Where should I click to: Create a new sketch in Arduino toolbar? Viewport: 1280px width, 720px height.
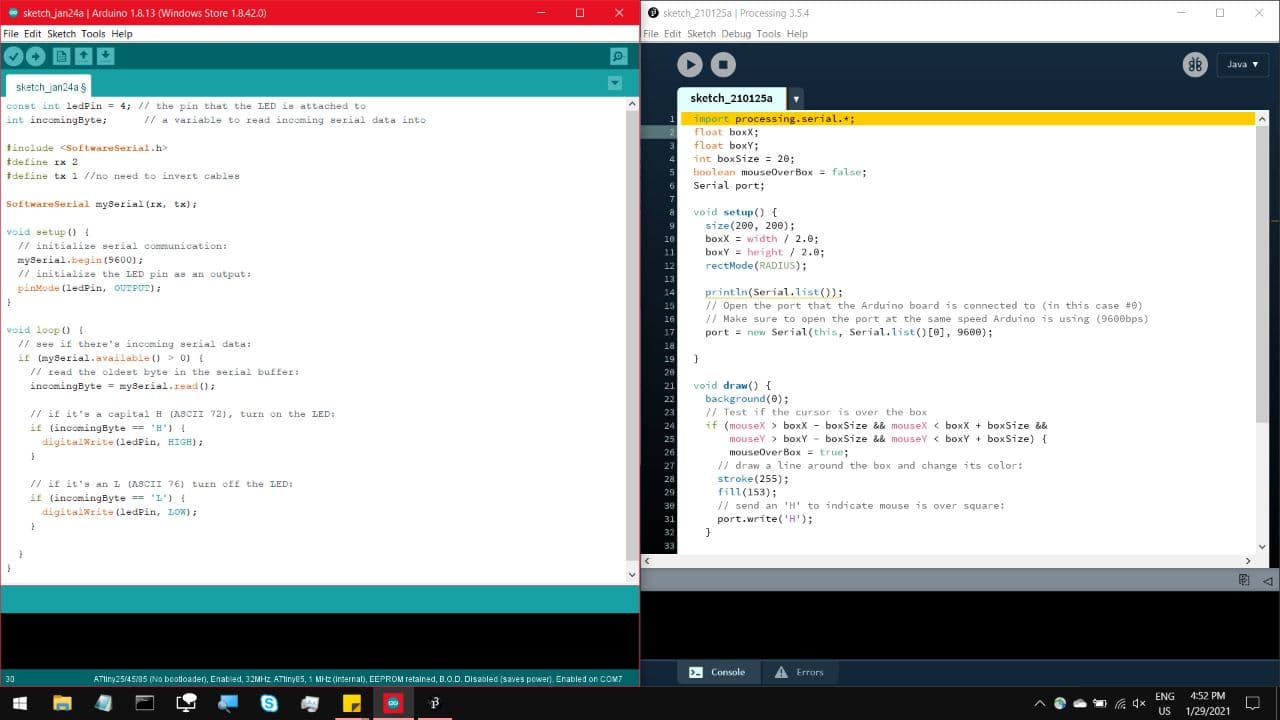[x=62, y=57]
